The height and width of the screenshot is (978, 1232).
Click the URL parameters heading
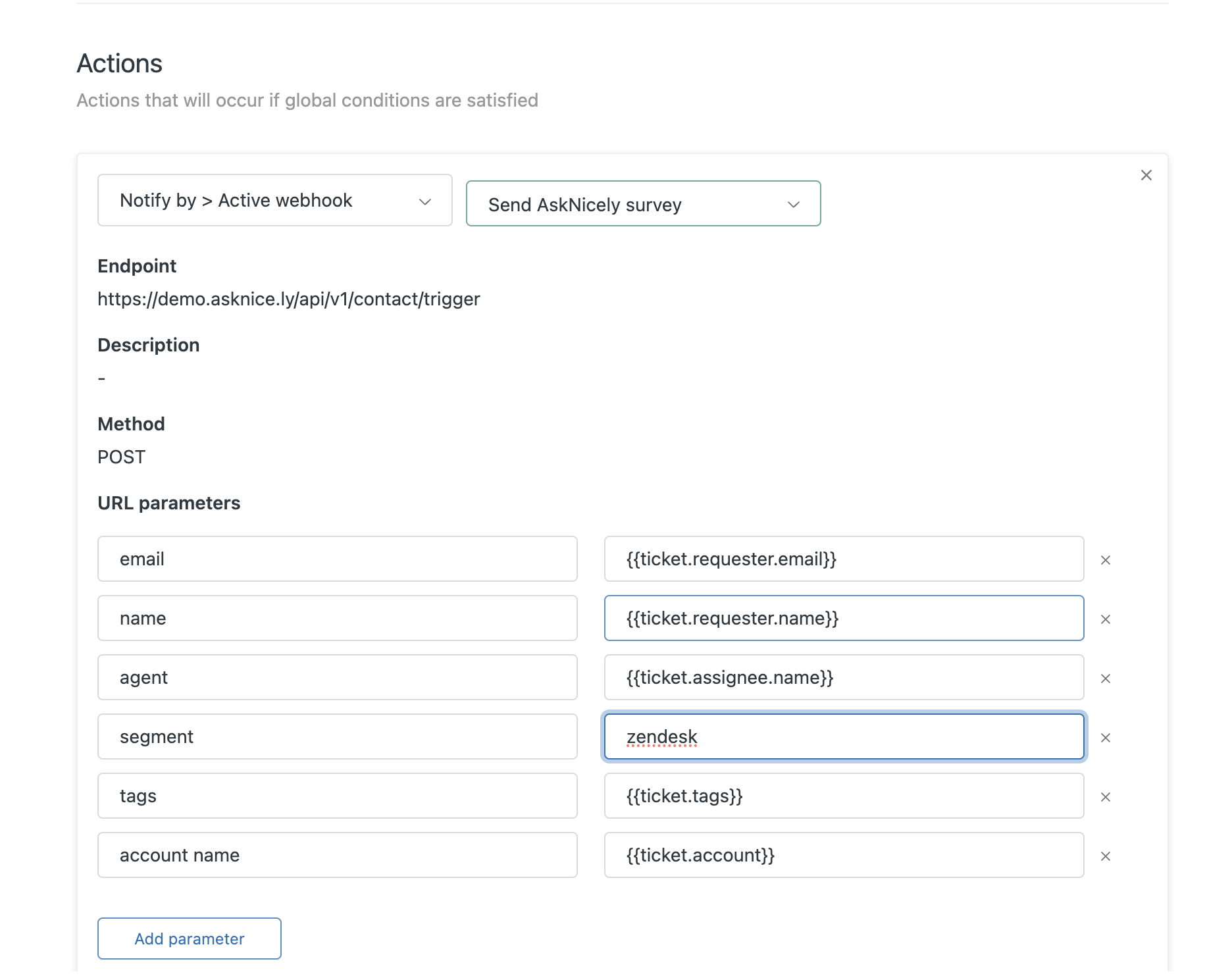point(169,503)
